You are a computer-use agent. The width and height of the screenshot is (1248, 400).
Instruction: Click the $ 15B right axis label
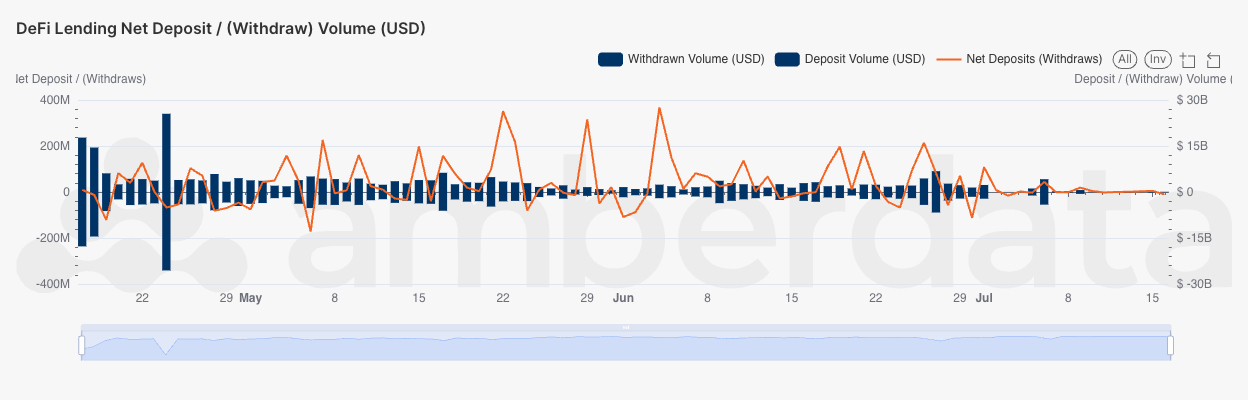point(1192,146)
